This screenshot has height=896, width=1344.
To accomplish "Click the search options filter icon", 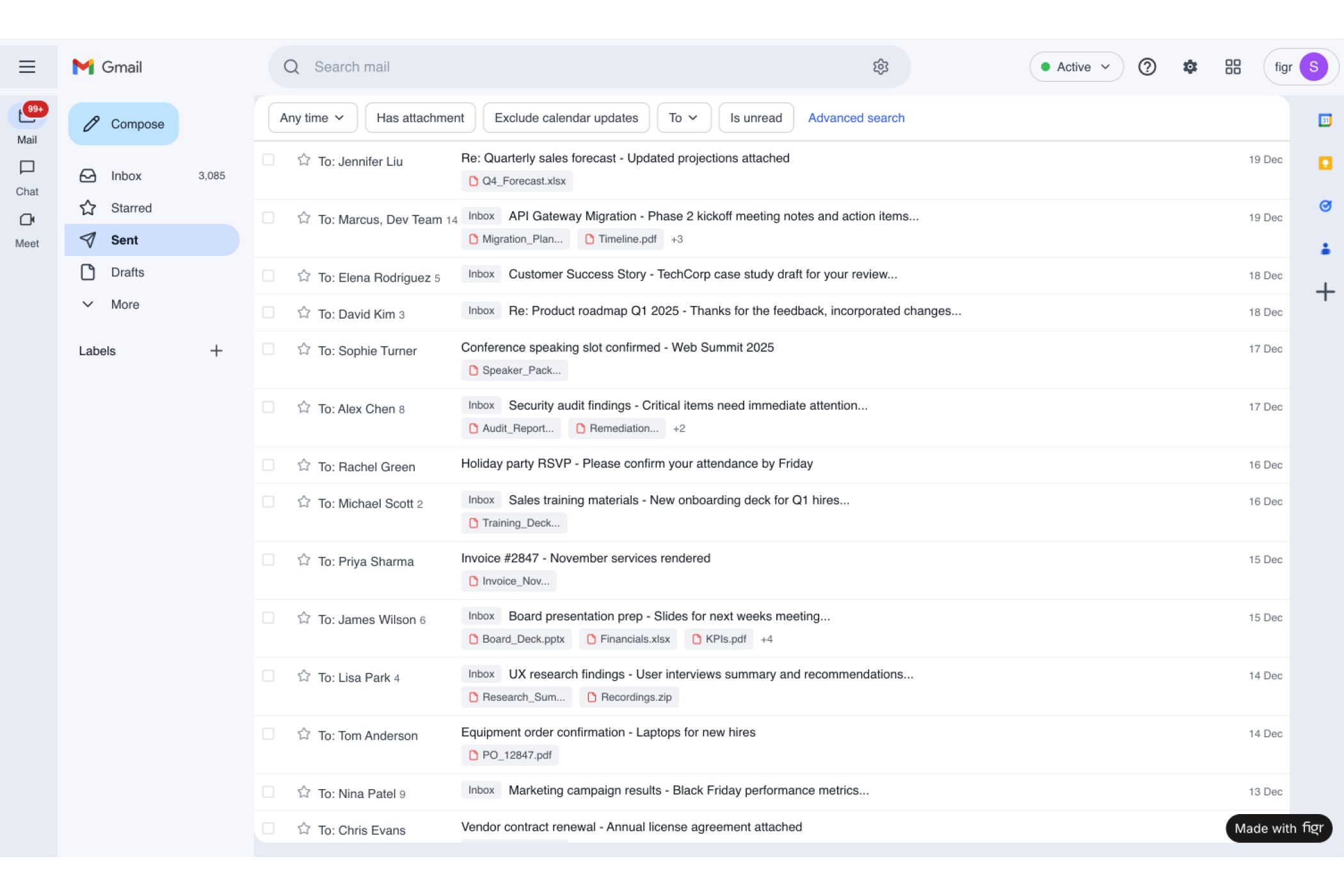I will [881, 67].
